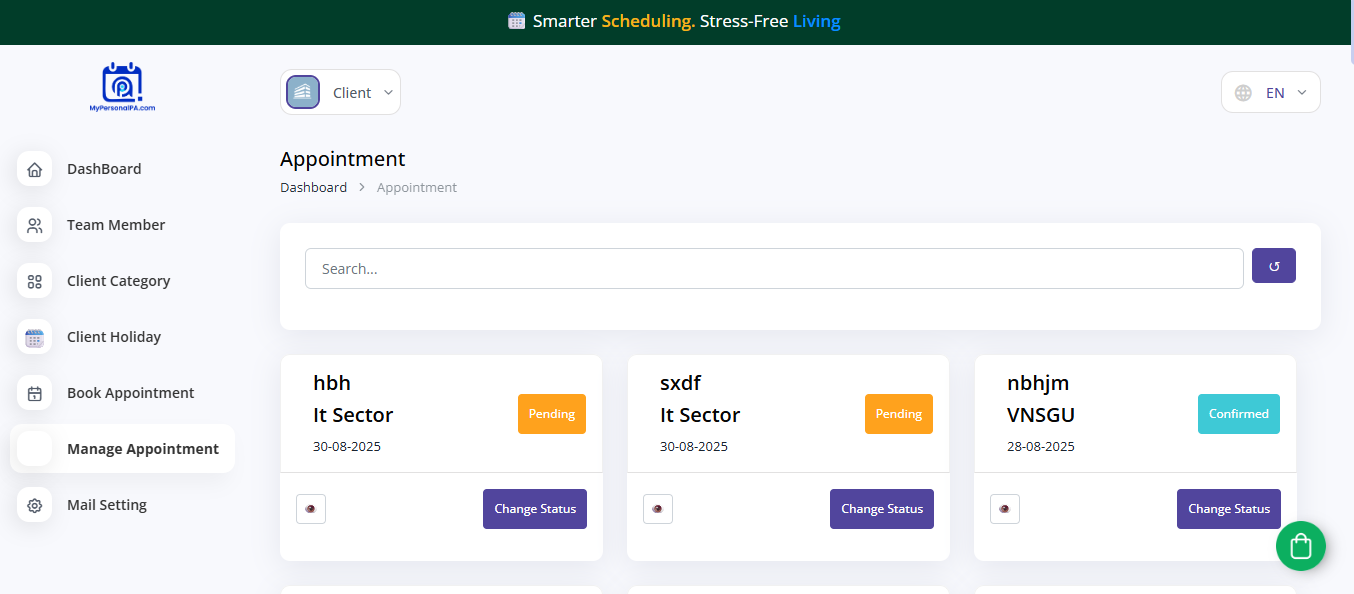Follow the Dashboard breadcrumb link
The height and width of the screenshot is (594, 1354).
pos(313,187)
